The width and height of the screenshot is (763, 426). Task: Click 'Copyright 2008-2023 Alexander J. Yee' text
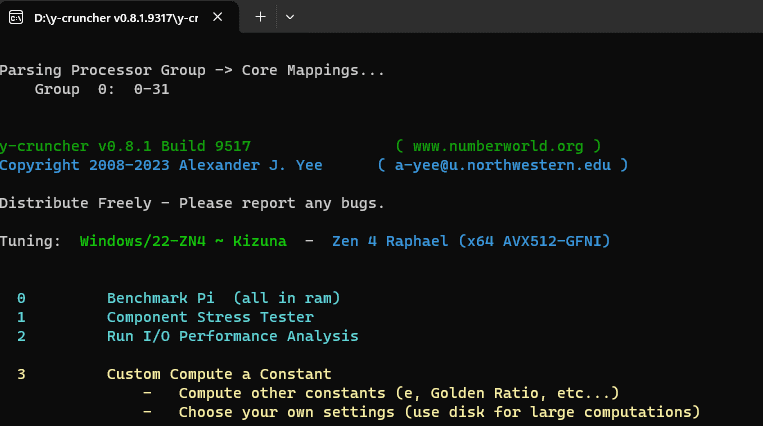click(x=161, y=165)
